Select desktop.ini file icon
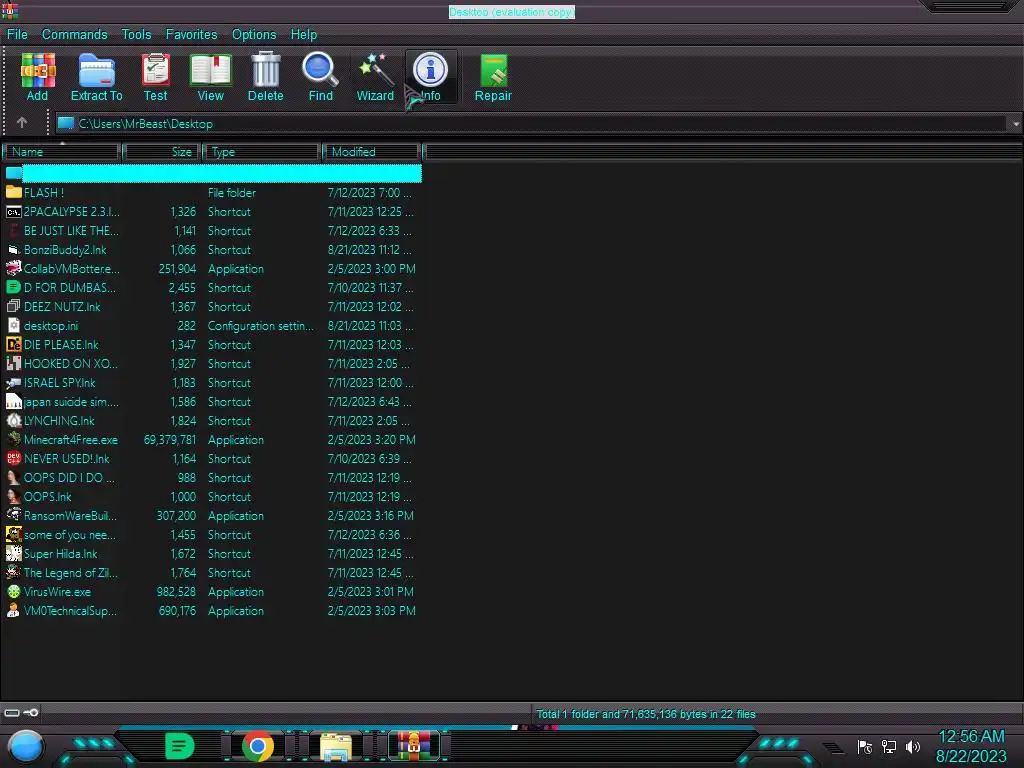Image resolution: width=1024 pixels, height=768 pixels. [14, 325]
